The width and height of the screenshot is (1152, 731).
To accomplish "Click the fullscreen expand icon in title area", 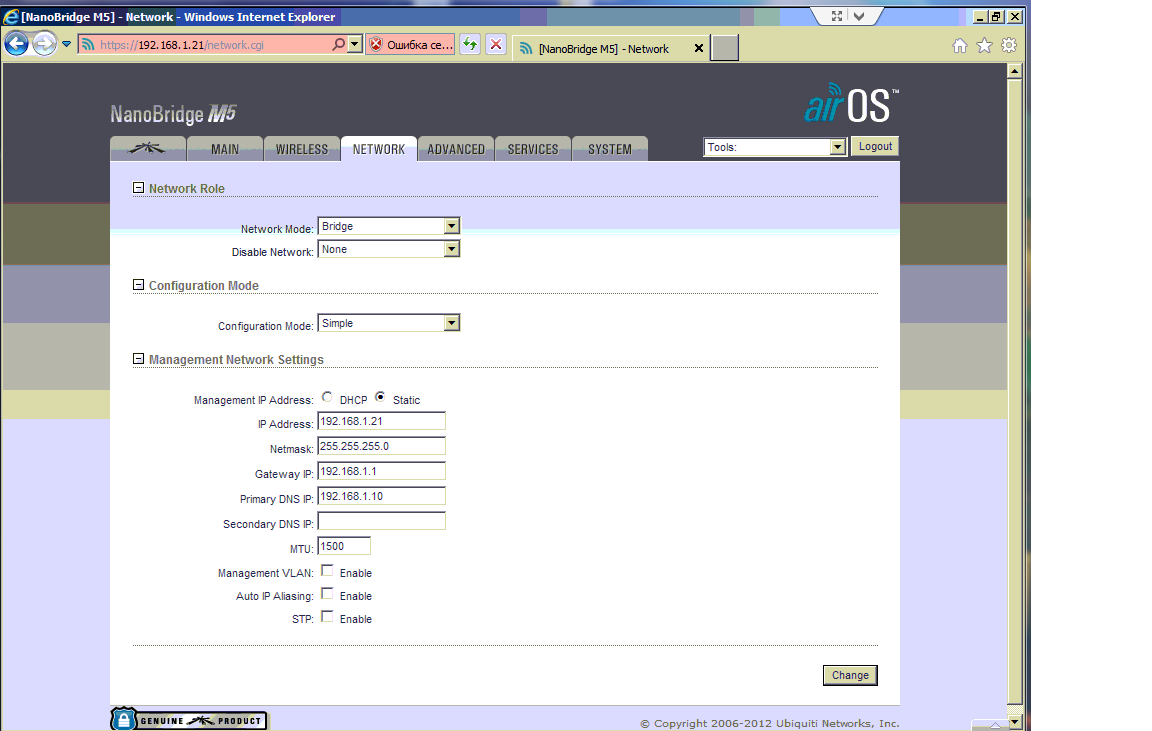I will pyautogui.click(x=836, y=16).
